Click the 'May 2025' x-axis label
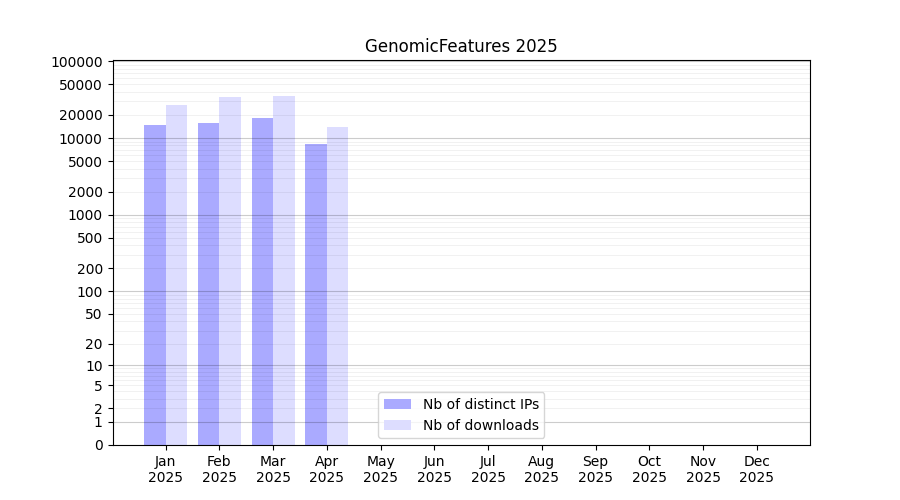The height and width of the screenshot is (500, 900). tap(380, 469)
